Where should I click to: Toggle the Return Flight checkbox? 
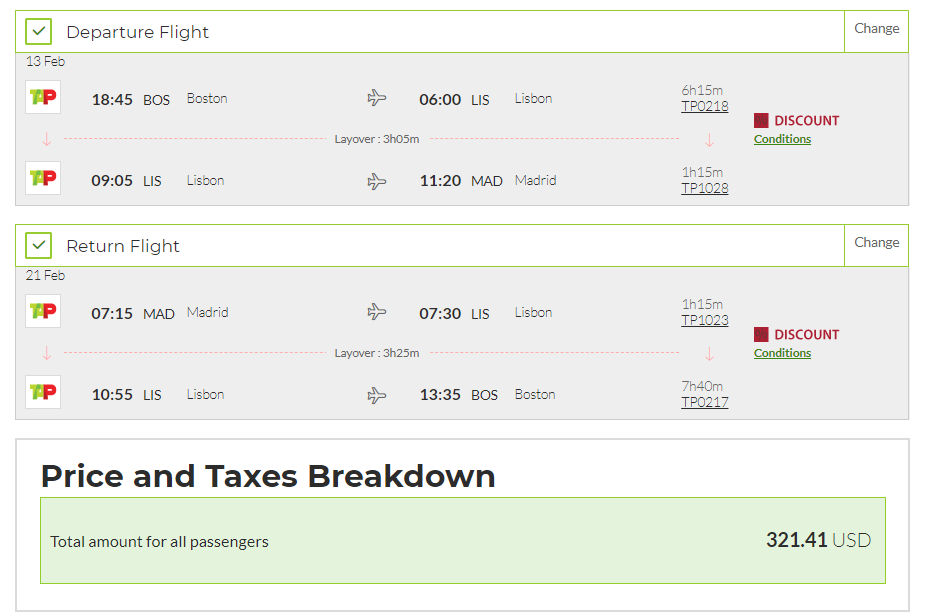pyautogui.click(x=39, y=246)
